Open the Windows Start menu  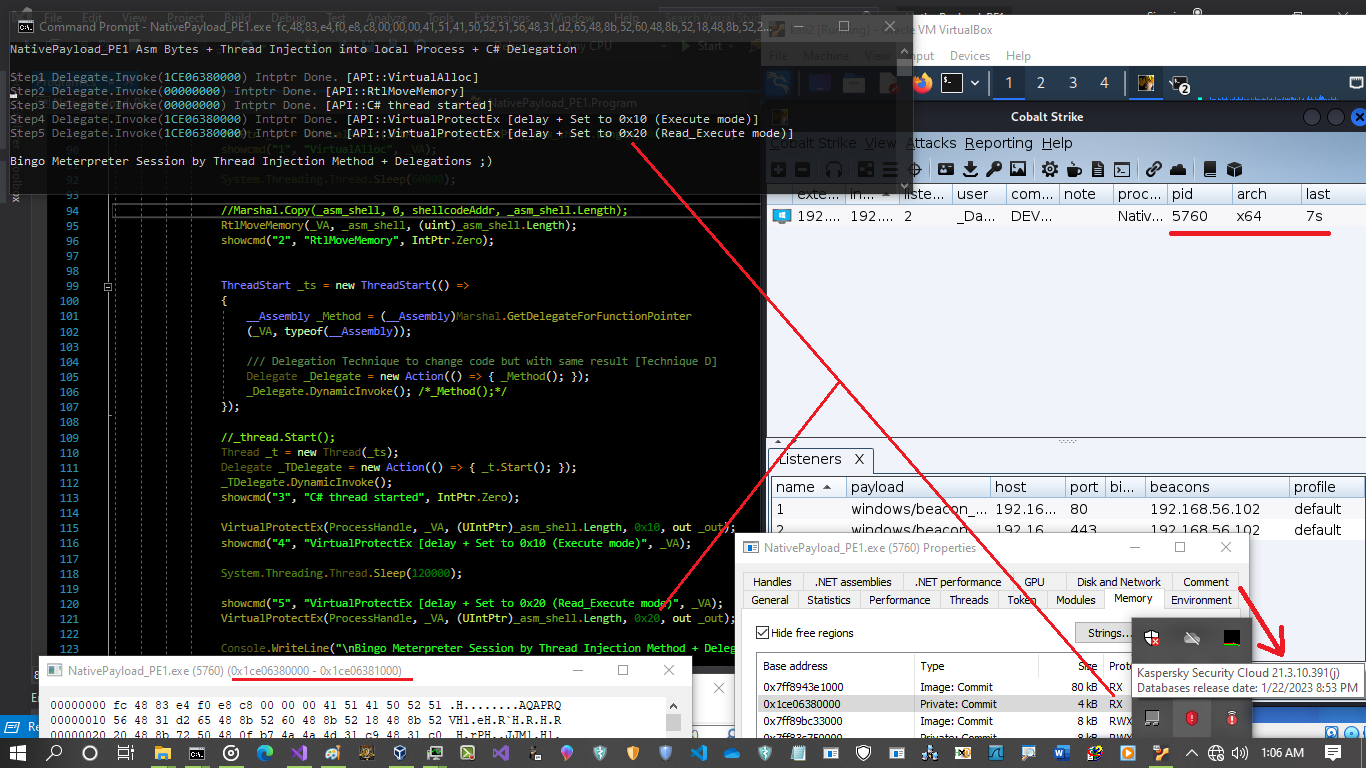tap(18, 752)
